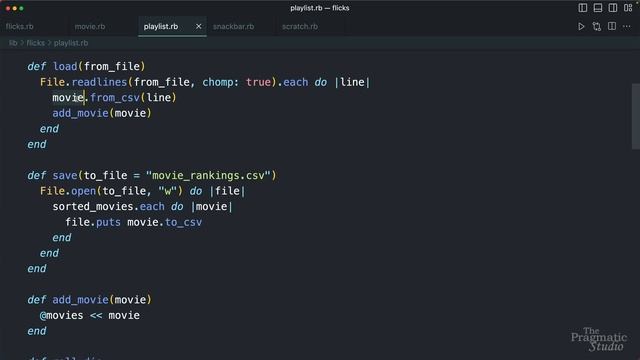
Task: Click the @movies instance variable
Action: point(62,316)
